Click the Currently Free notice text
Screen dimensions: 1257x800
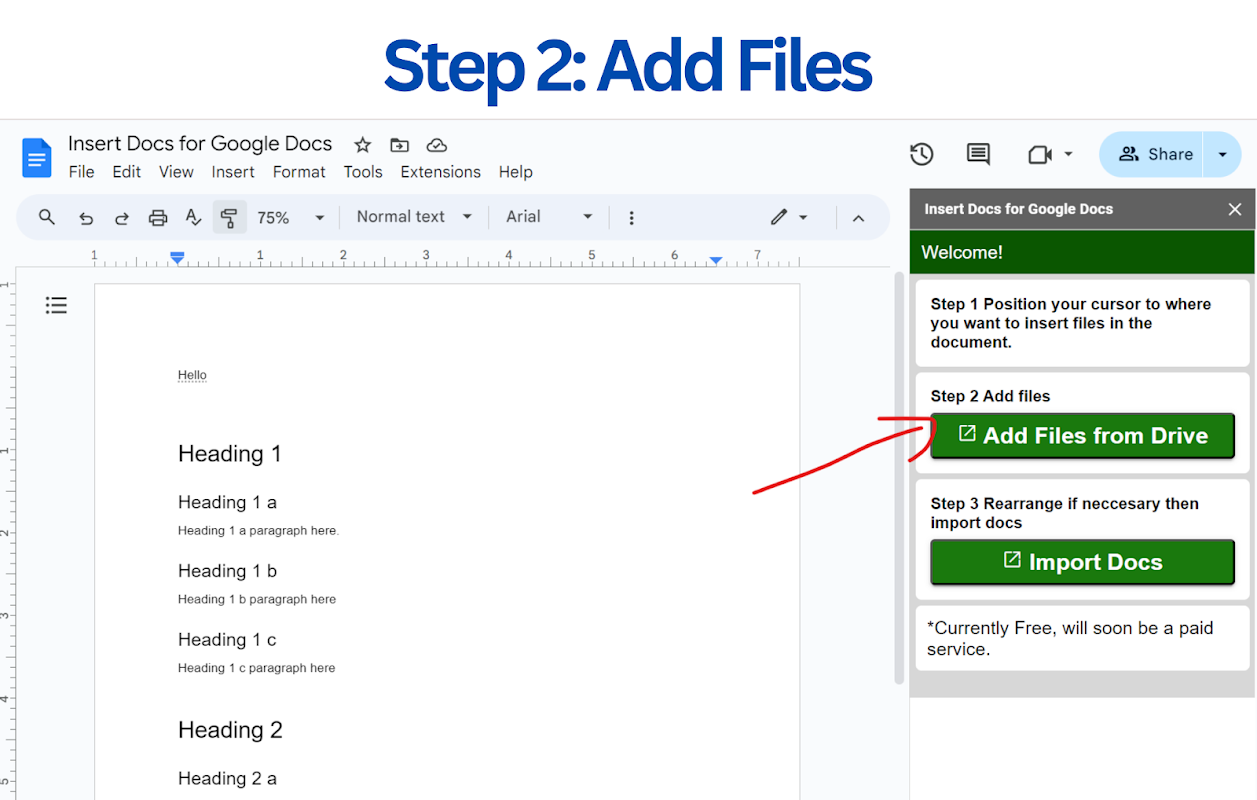1070,638
